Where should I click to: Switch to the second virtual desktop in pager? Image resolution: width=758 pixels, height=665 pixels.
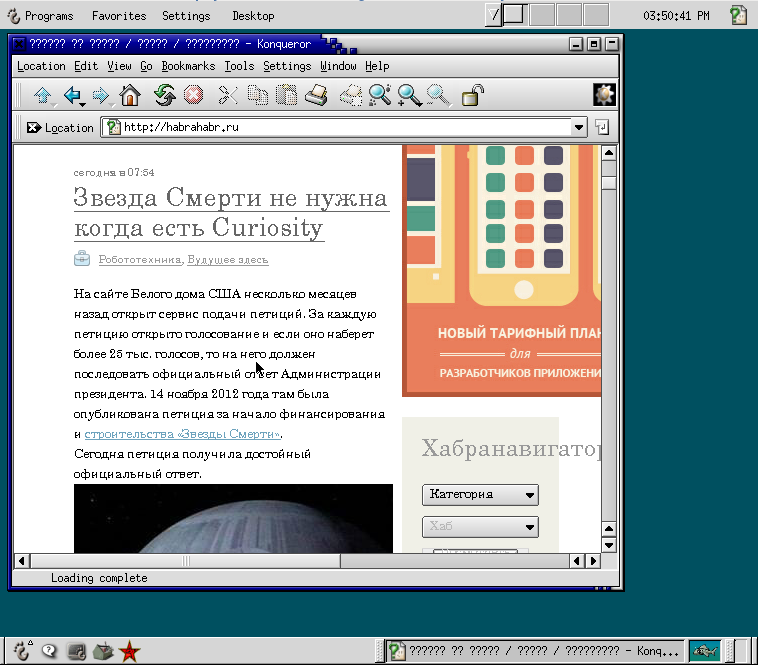point(541,15)
